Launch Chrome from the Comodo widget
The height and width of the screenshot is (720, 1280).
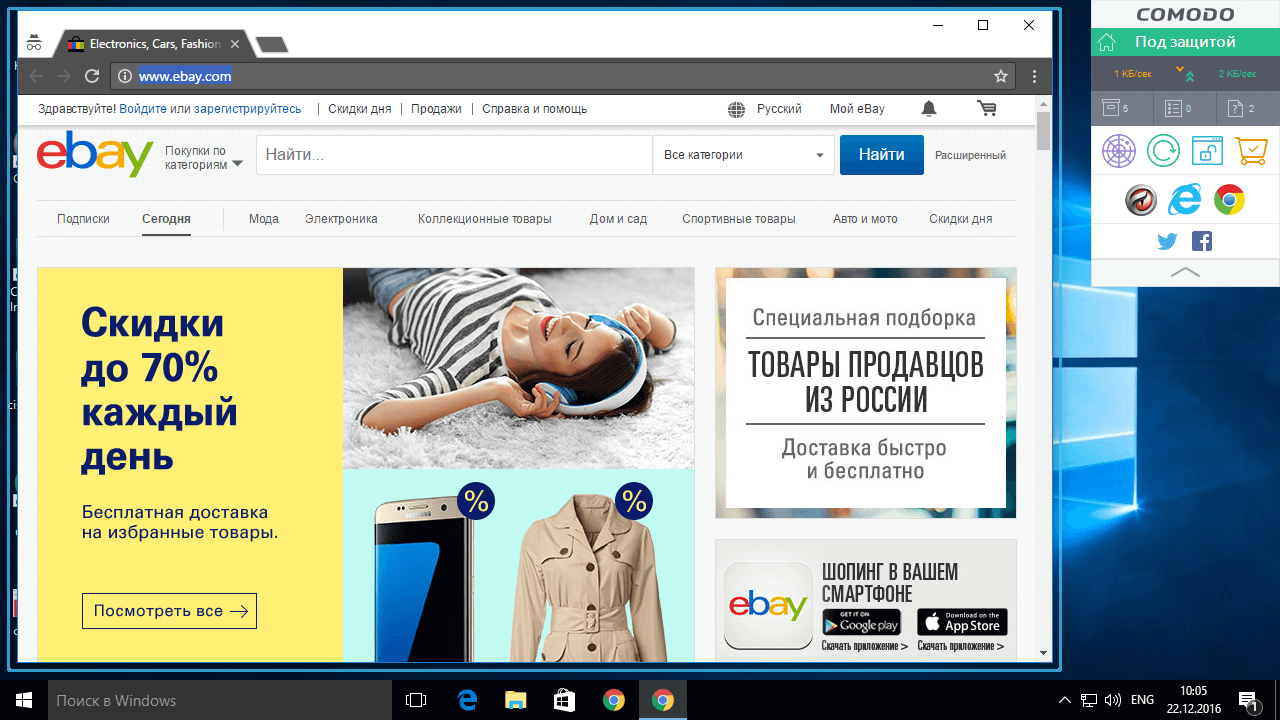(x=1229, y=199)
